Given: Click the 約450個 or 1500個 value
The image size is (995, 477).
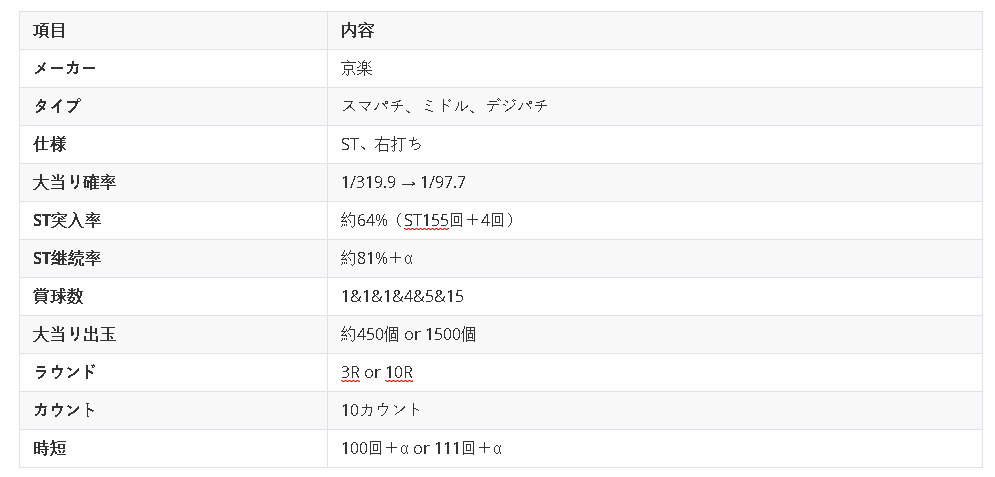Looking at the screenshot, I should pyautogui.click(x=408, y=335).
